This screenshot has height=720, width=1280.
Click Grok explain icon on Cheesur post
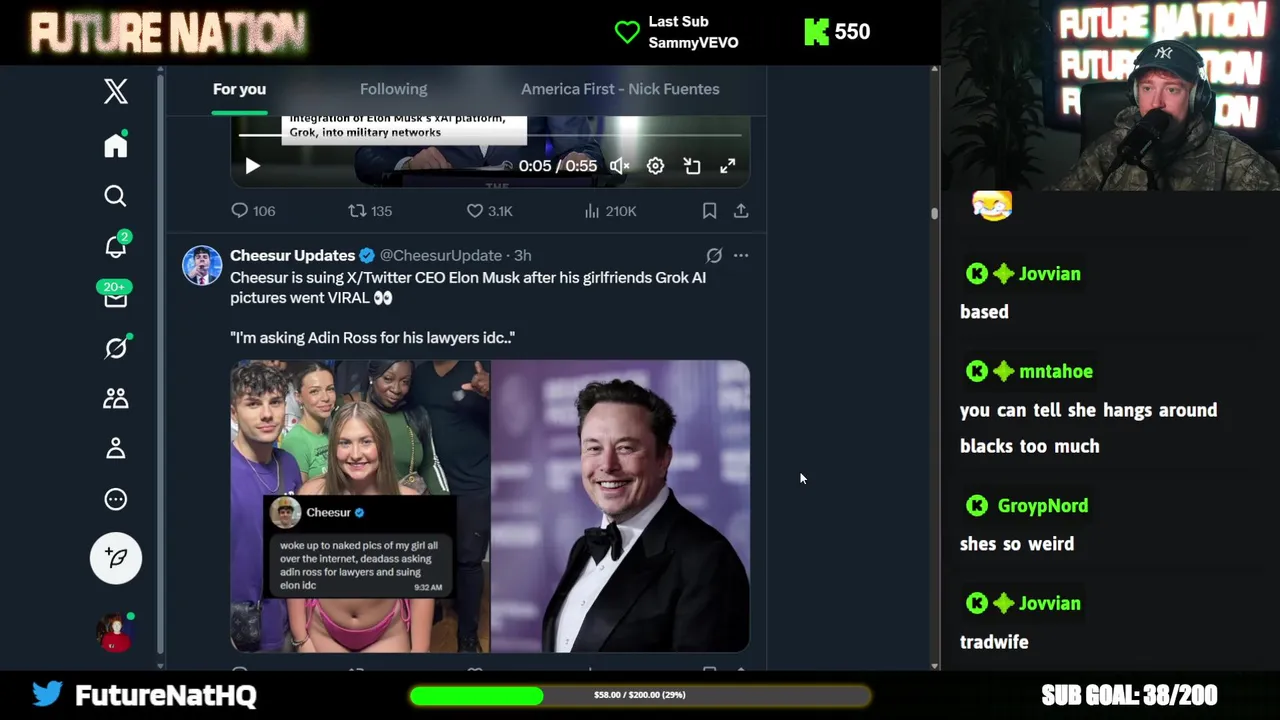pyautogui.click(x=714, y=256)
